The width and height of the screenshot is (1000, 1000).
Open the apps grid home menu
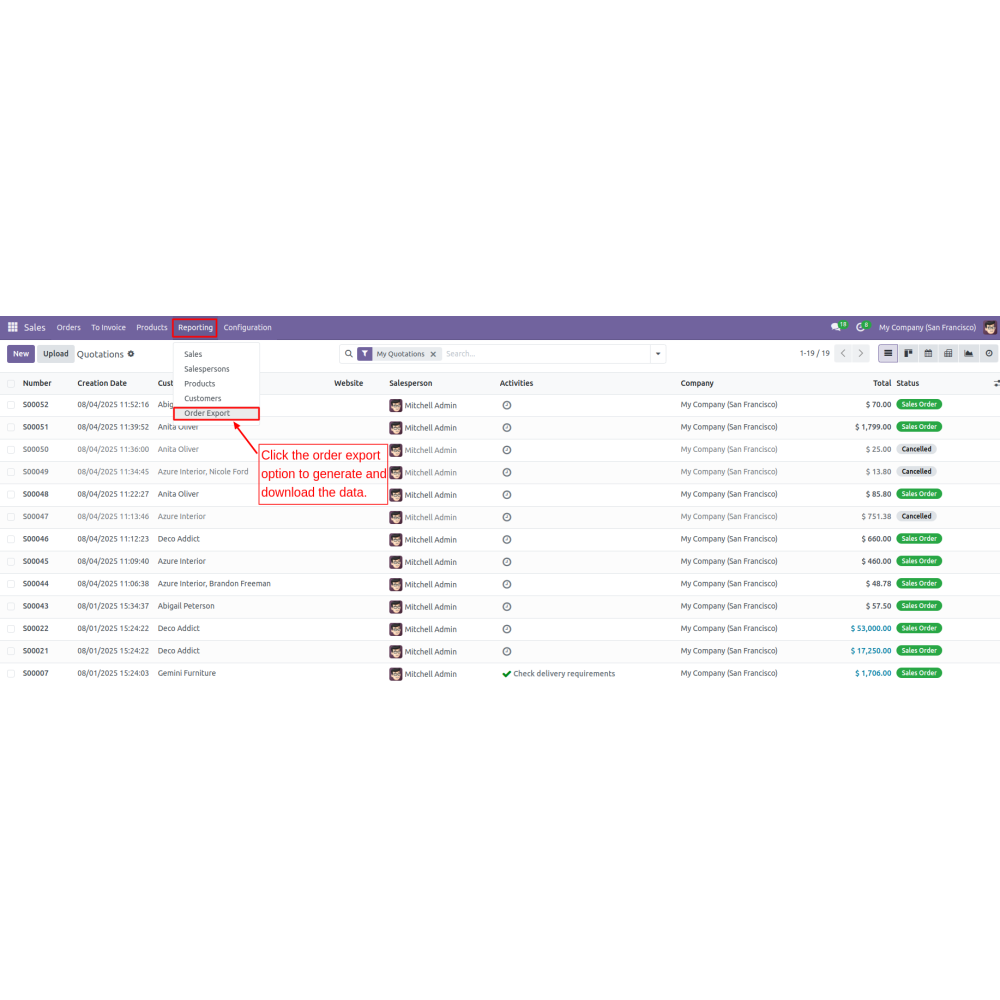click(x=13, y=327)
